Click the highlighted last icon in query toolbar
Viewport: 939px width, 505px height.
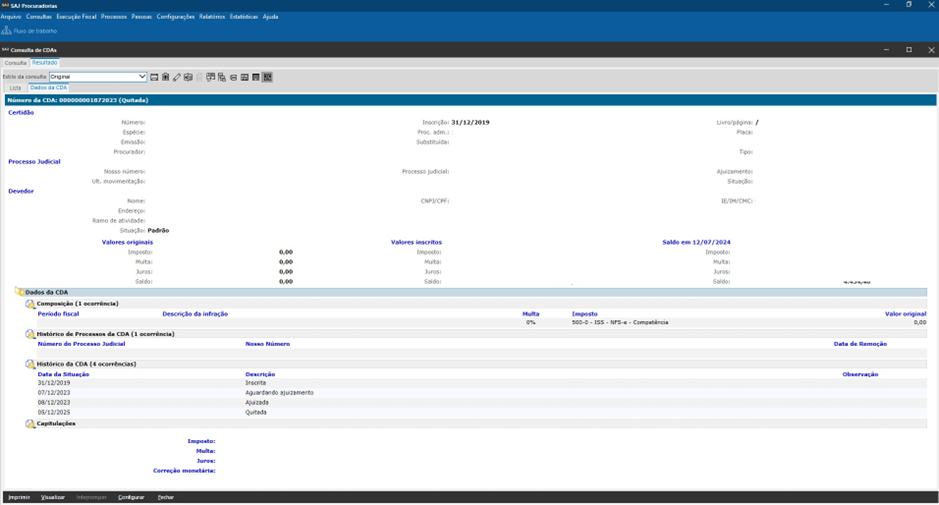click(267, 77)
